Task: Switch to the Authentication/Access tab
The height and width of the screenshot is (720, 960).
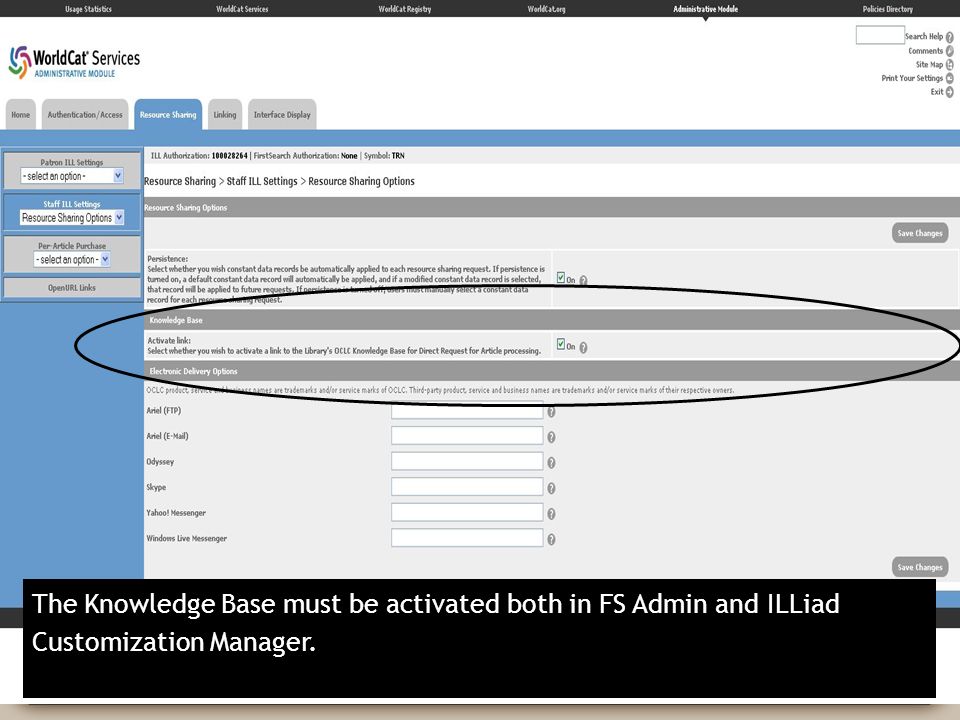Action: 85,114
